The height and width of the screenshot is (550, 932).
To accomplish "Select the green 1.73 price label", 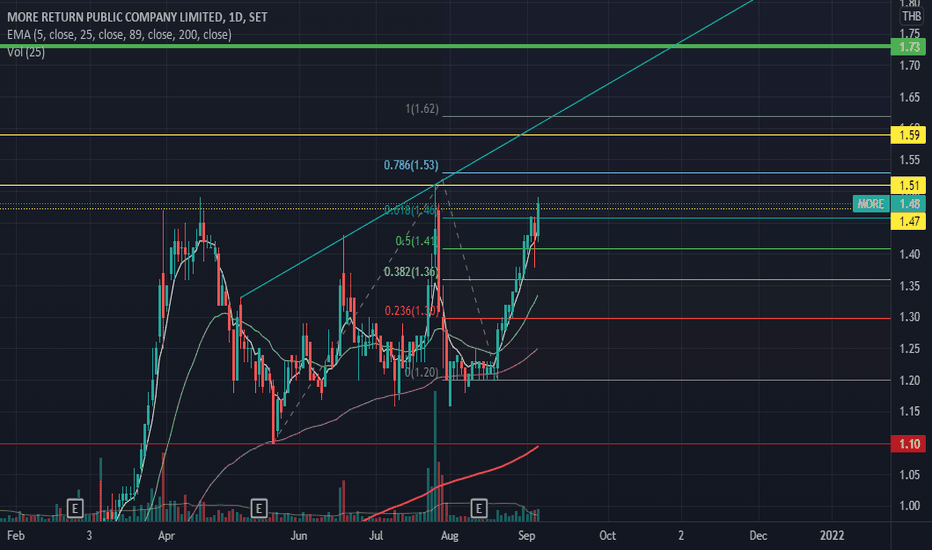I will (x=909, y=47).
